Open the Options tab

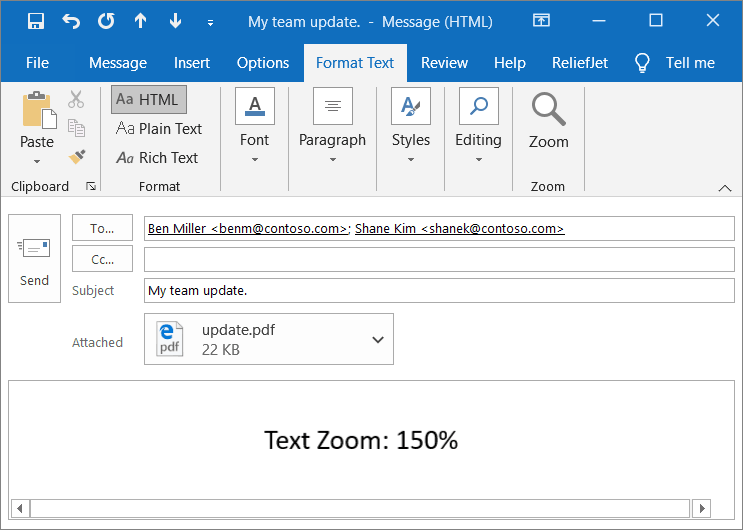pyautogui.click(x=263, y=63)
